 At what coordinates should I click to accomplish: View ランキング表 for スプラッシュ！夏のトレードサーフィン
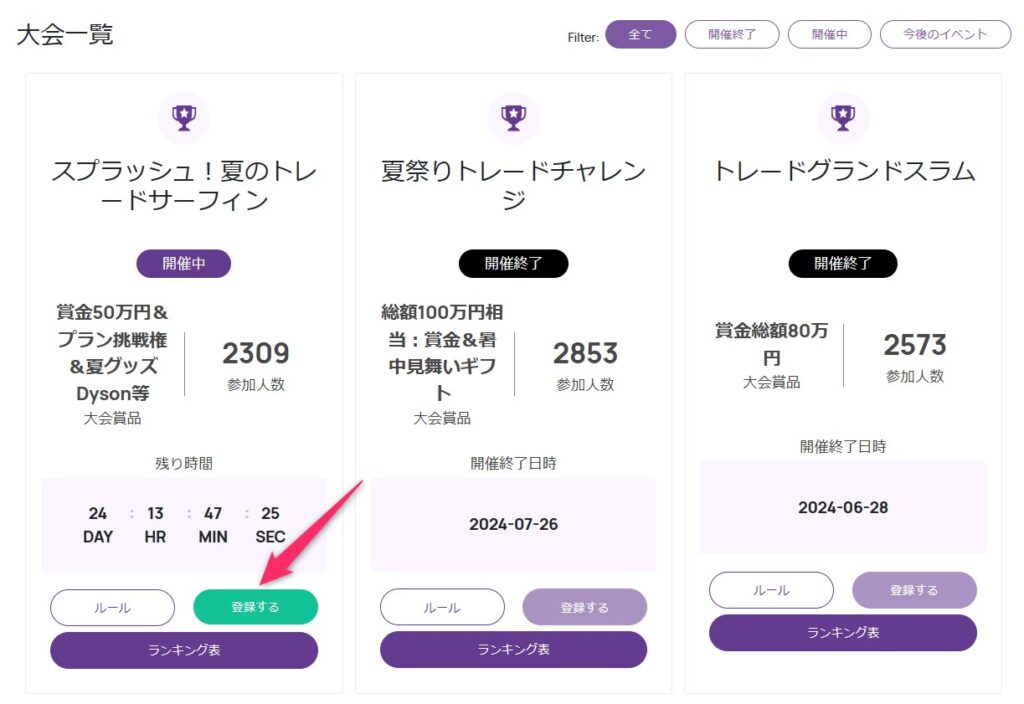pos(184,650)
